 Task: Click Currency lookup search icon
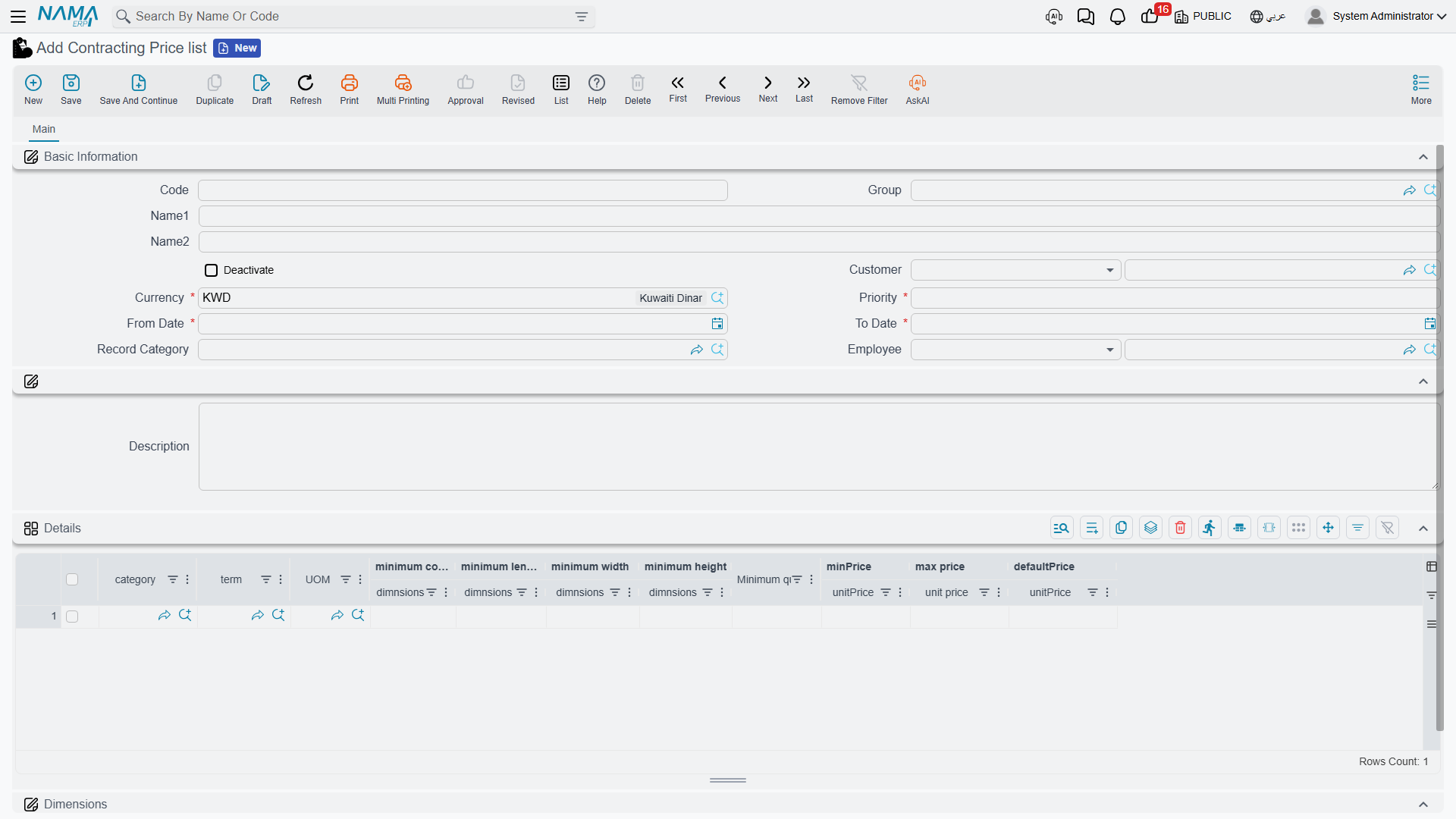(717, 298)
